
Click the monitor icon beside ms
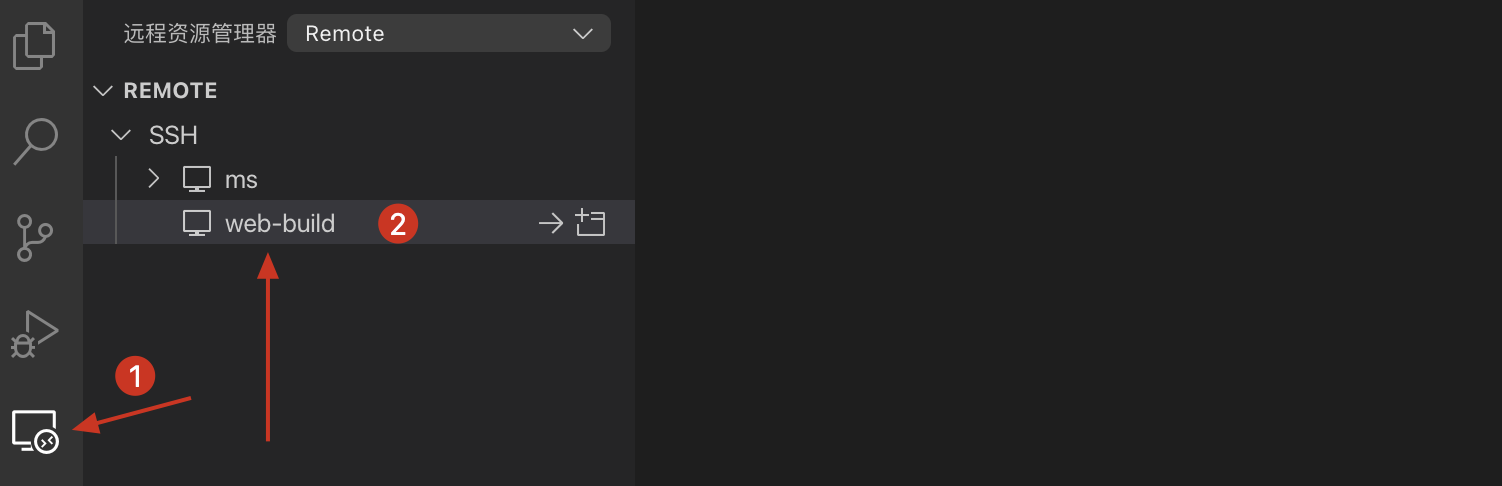click(x=197, y=180)
